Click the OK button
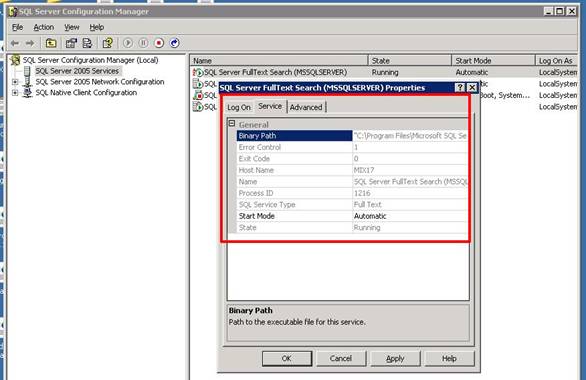 pyautogui.click(x=287, y=359)
